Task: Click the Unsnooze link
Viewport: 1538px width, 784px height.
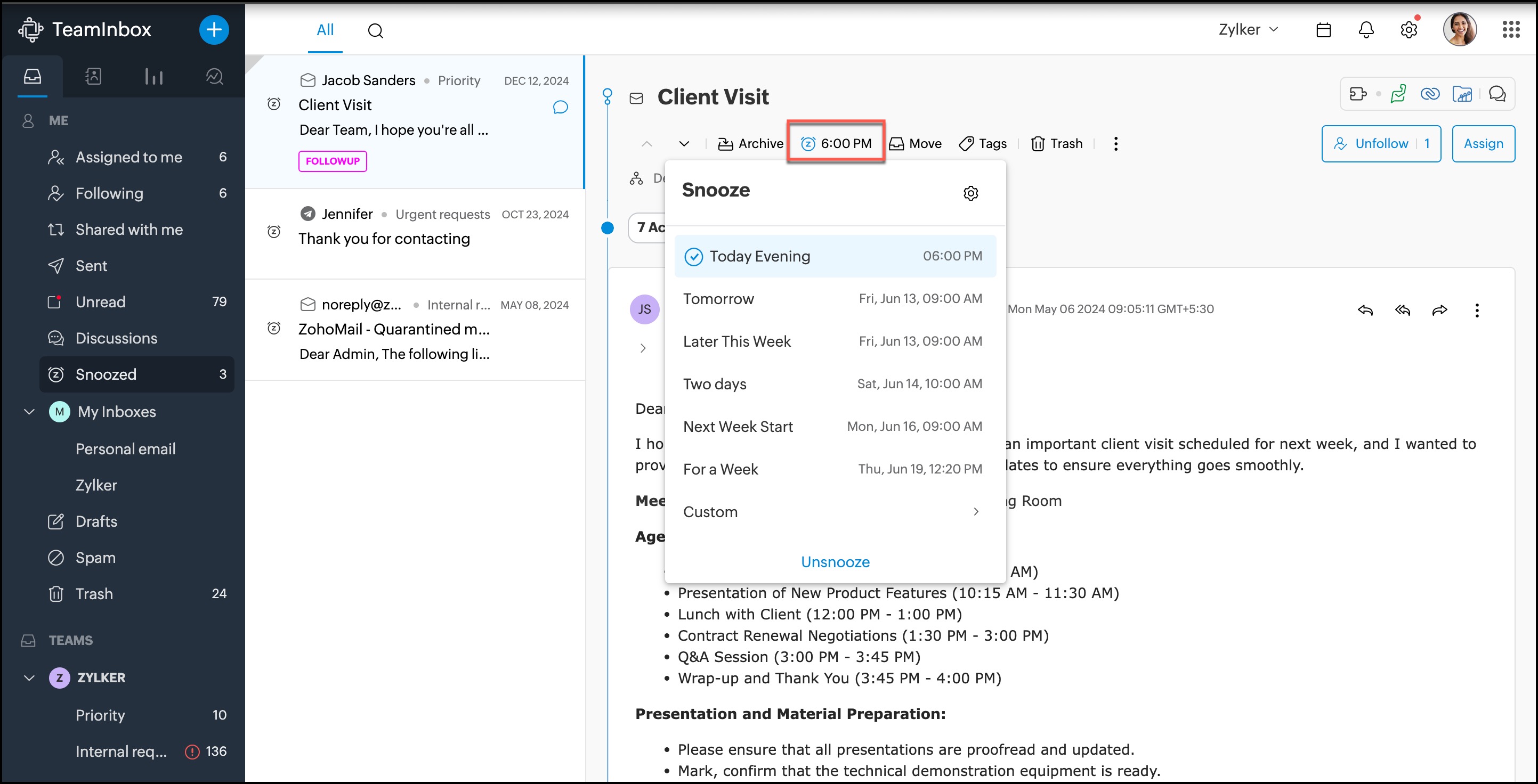Action: tap(835, 561)
